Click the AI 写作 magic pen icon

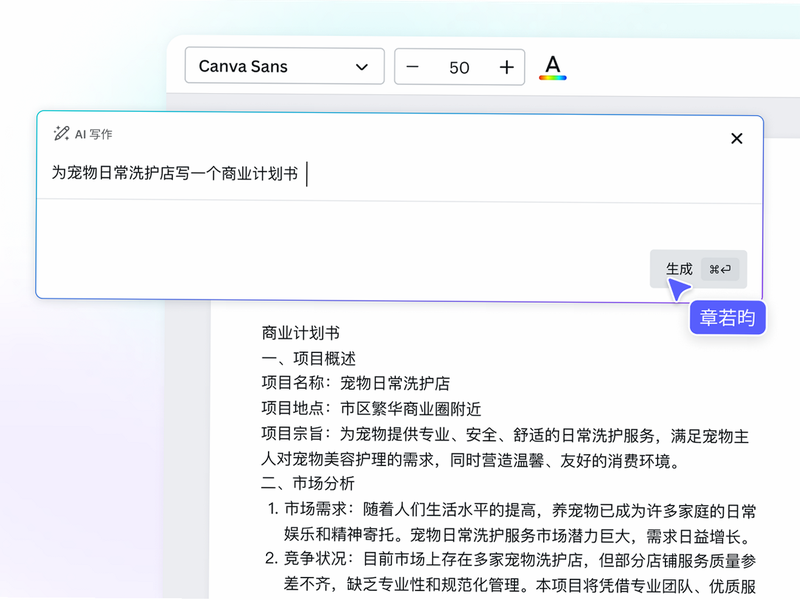(61, 134)
